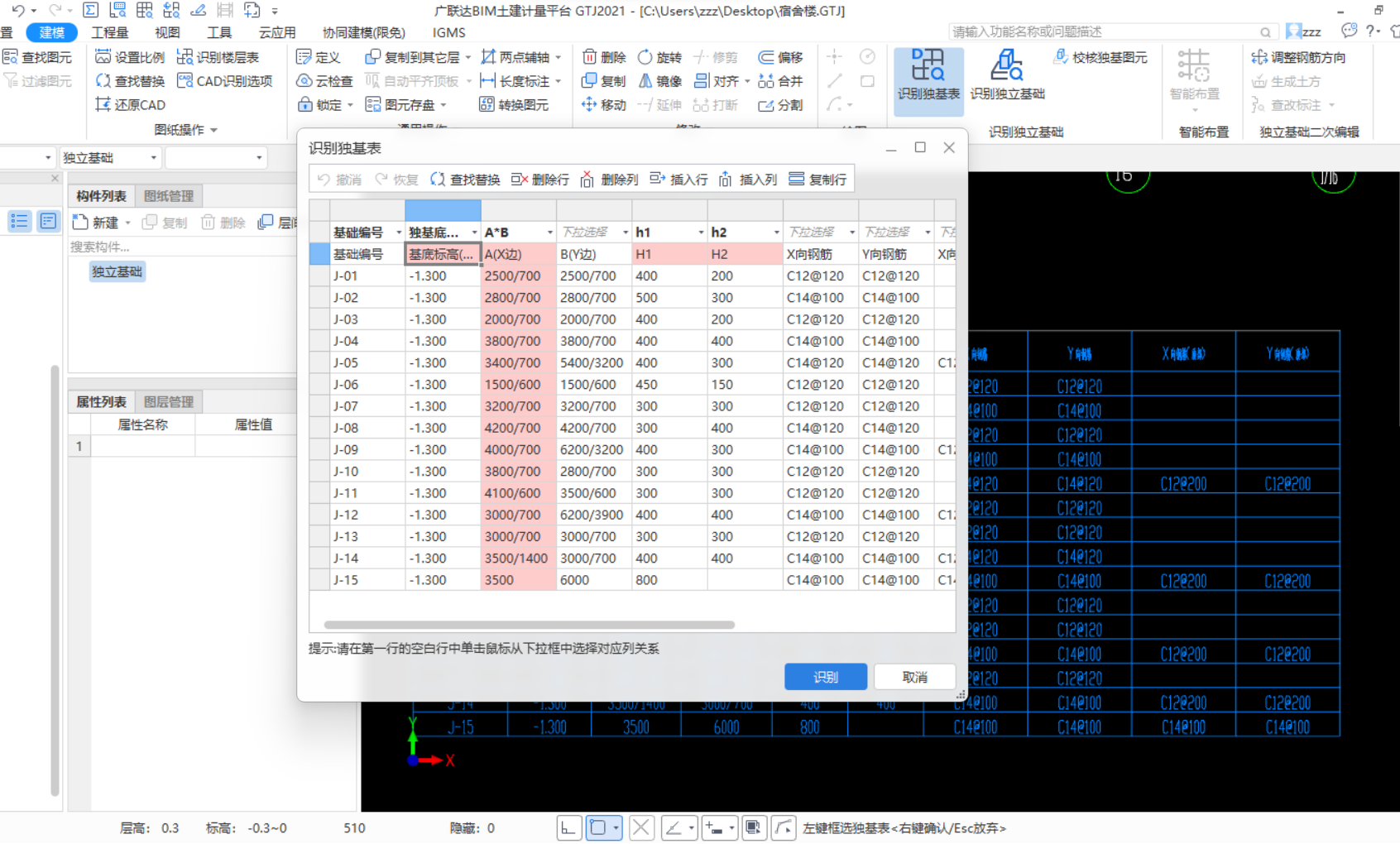Screen dimensions: 1400x844
Task: Open the 锁定 dropdown arrow
Action: 351,105
